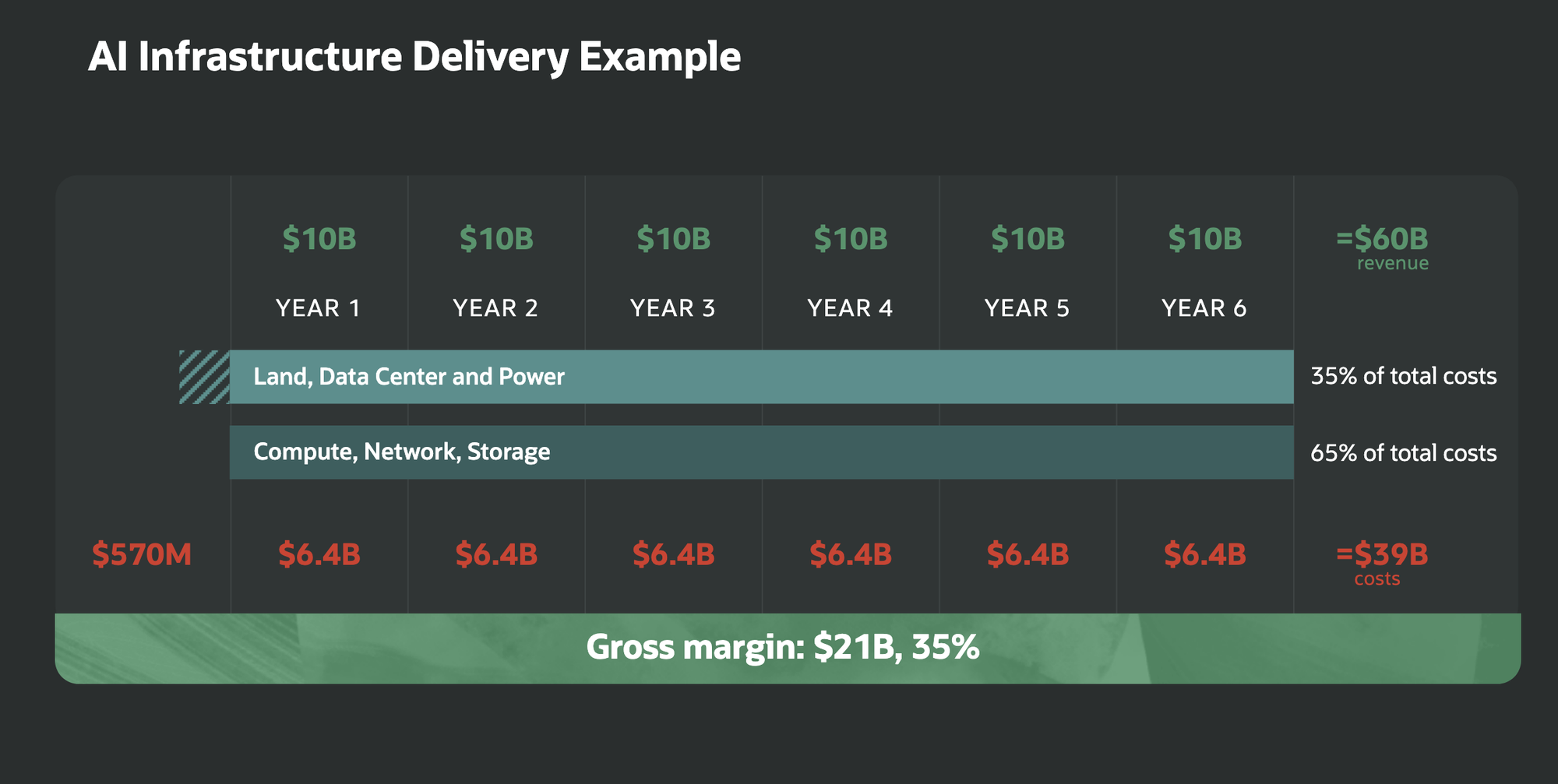Screen dimensions: 1558x784
Task: Click the =$60B total figure
Action: click(1383, 238)
